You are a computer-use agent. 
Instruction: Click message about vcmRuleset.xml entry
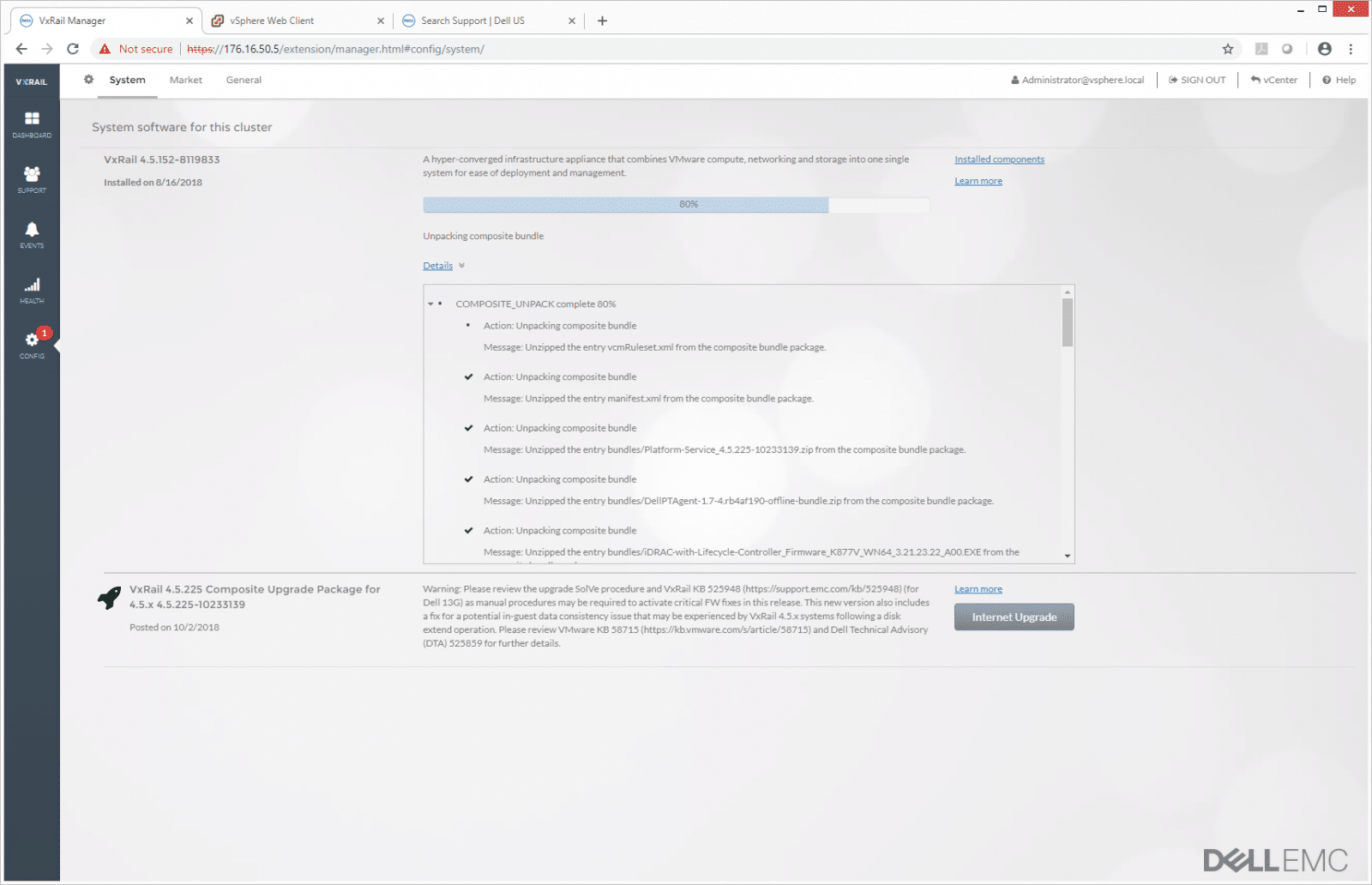tap(654, 347)
